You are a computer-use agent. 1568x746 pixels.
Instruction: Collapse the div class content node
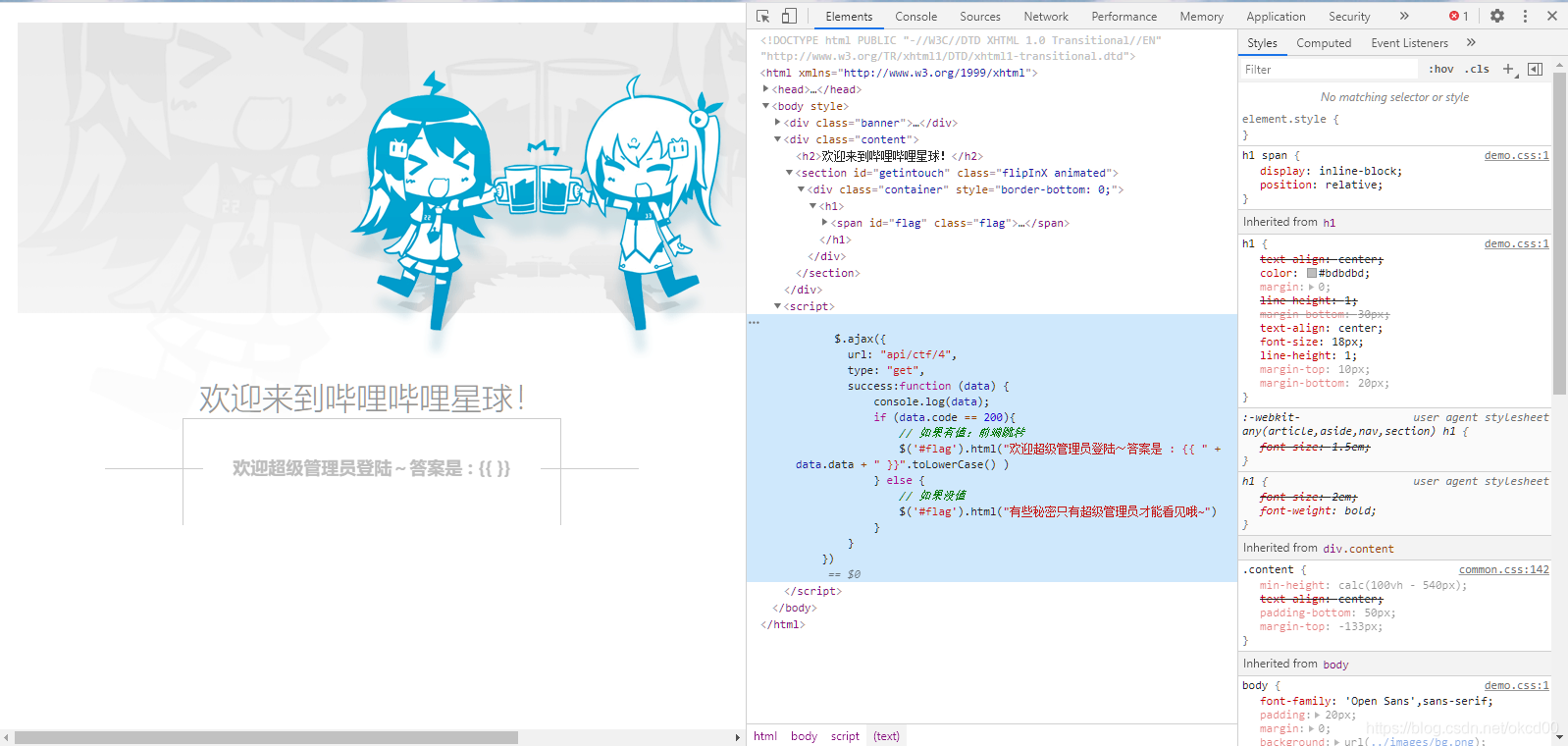pos(778,139)
